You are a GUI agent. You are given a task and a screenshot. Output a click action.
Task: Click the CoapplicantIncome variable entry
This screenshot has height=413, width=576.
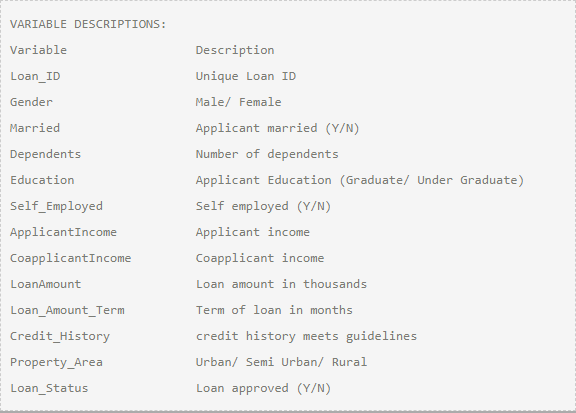[71, 258]
